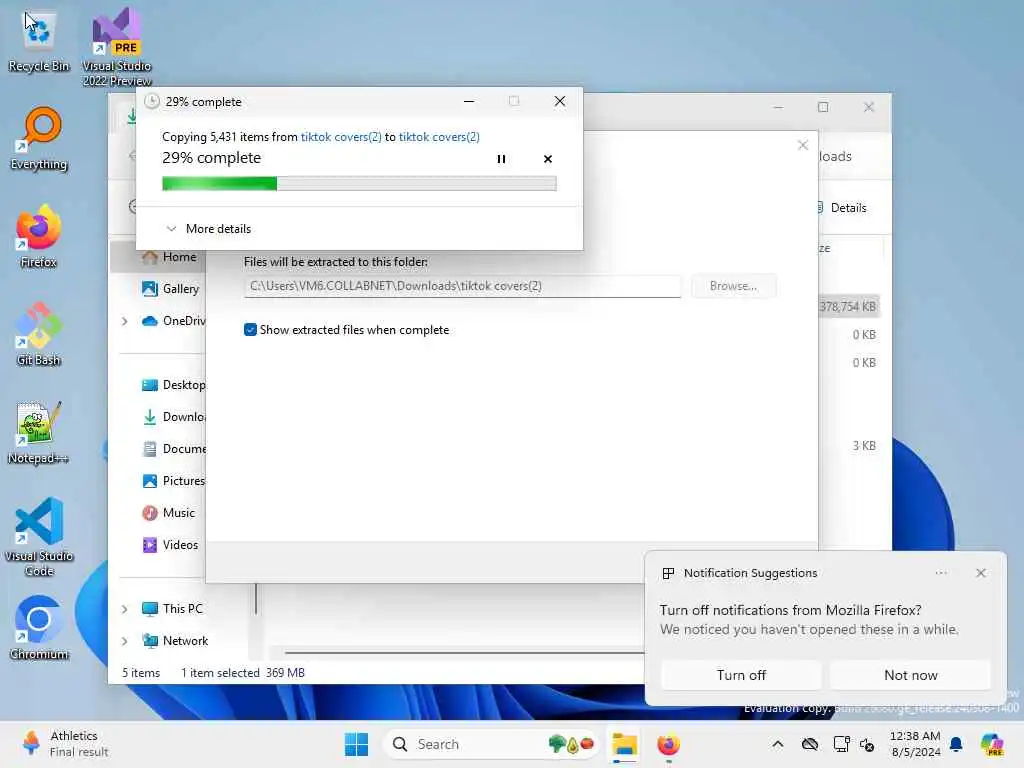This screenshot has height=768, width=1024.
Task: Open source link tiktok covers(2)
Action: [341, 136]
